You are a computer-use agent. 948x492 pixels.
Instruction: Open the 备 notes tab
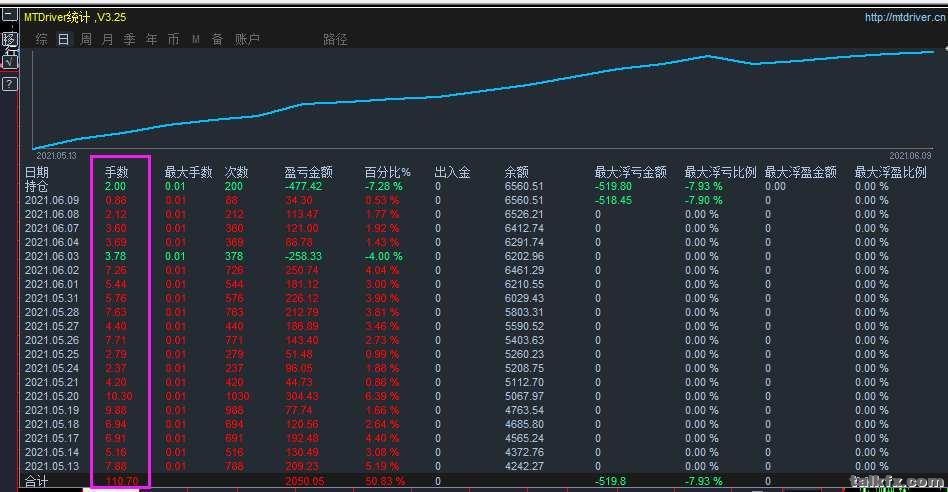click(x=217, y=39)
